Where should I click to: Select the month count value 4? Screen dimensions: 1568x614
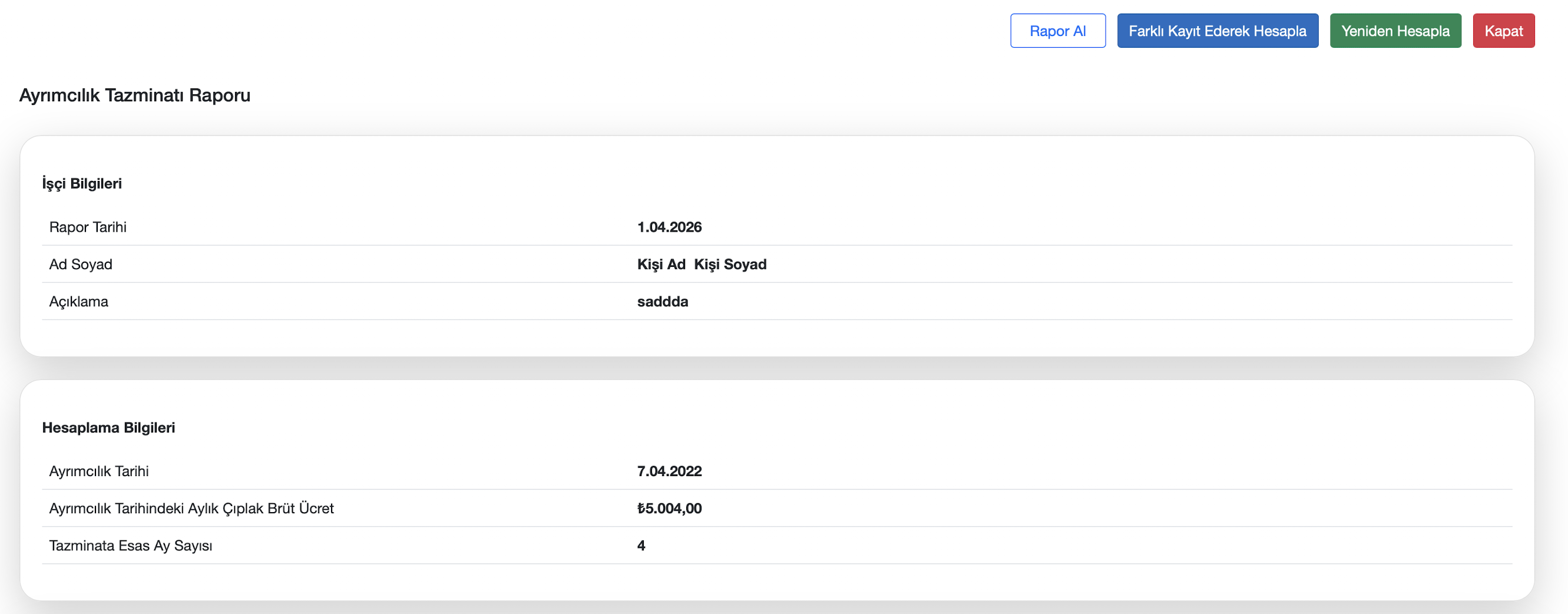click(x=641, y=546)
